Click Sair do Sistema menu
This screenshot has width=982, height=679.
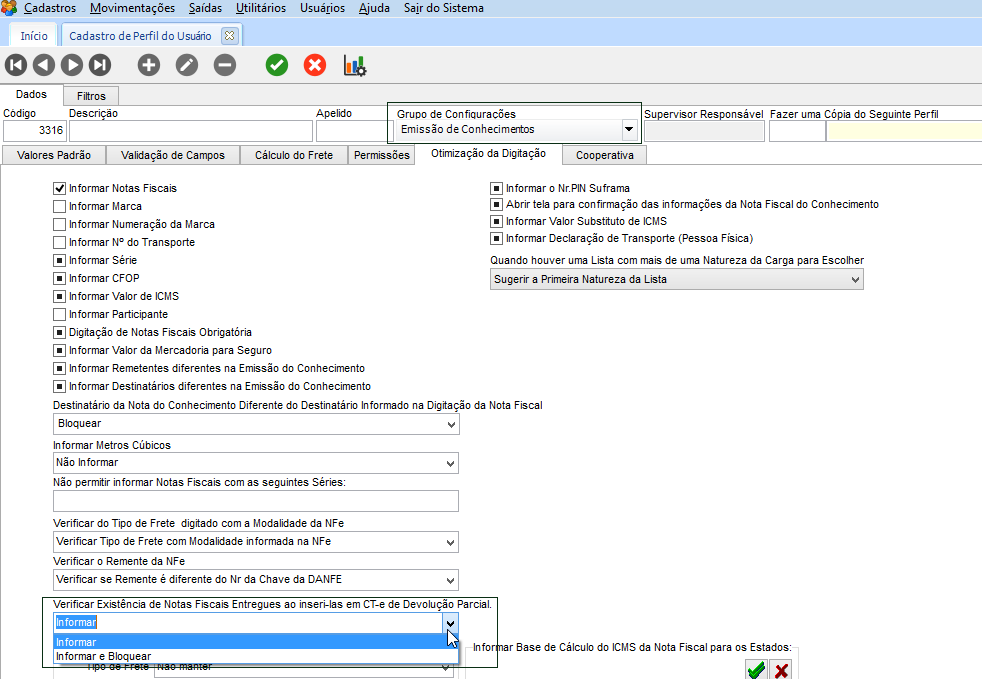pos(443,8)
